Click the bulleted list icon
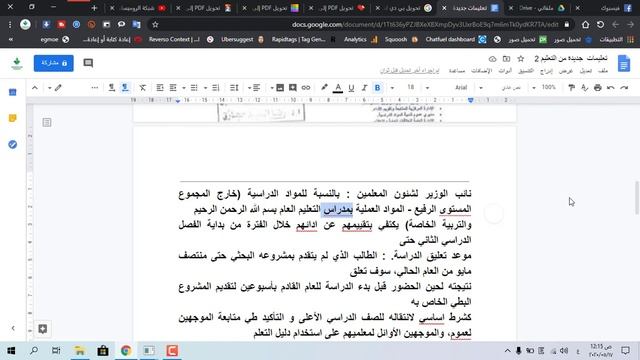 (x=194, y=88)
